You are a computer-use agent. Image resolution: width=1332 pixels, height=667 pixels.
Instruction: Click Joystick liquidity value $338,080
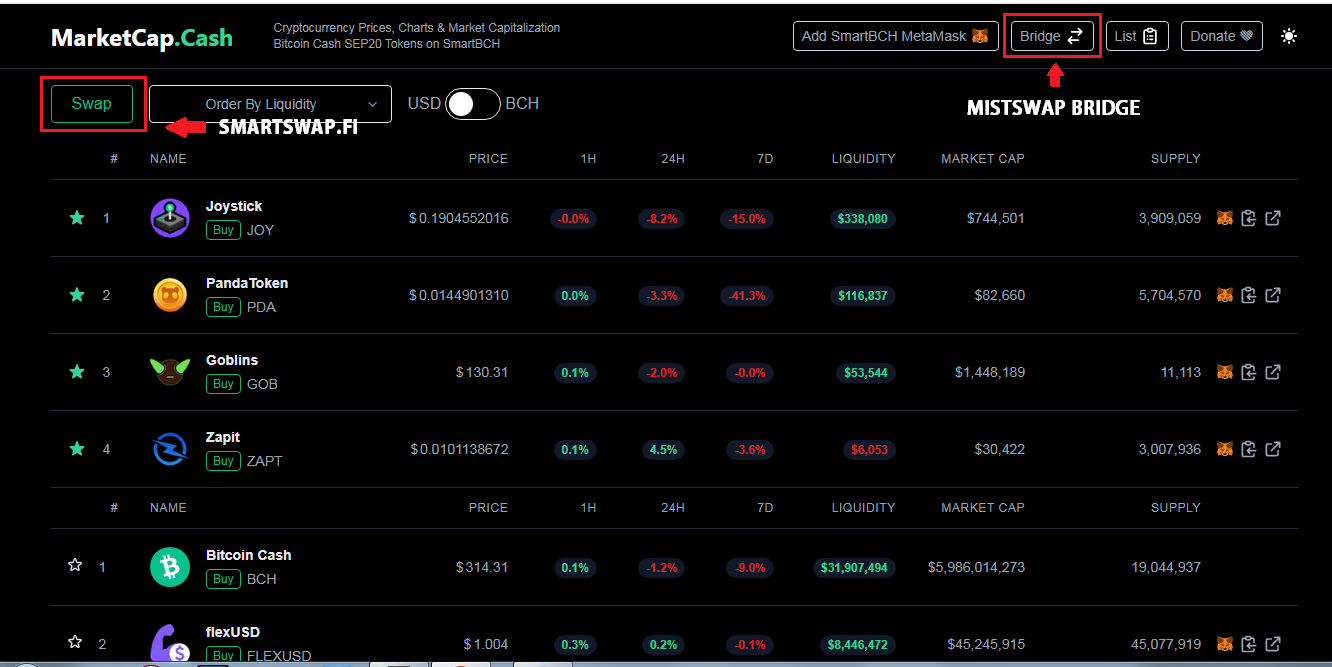click(863, 219)
